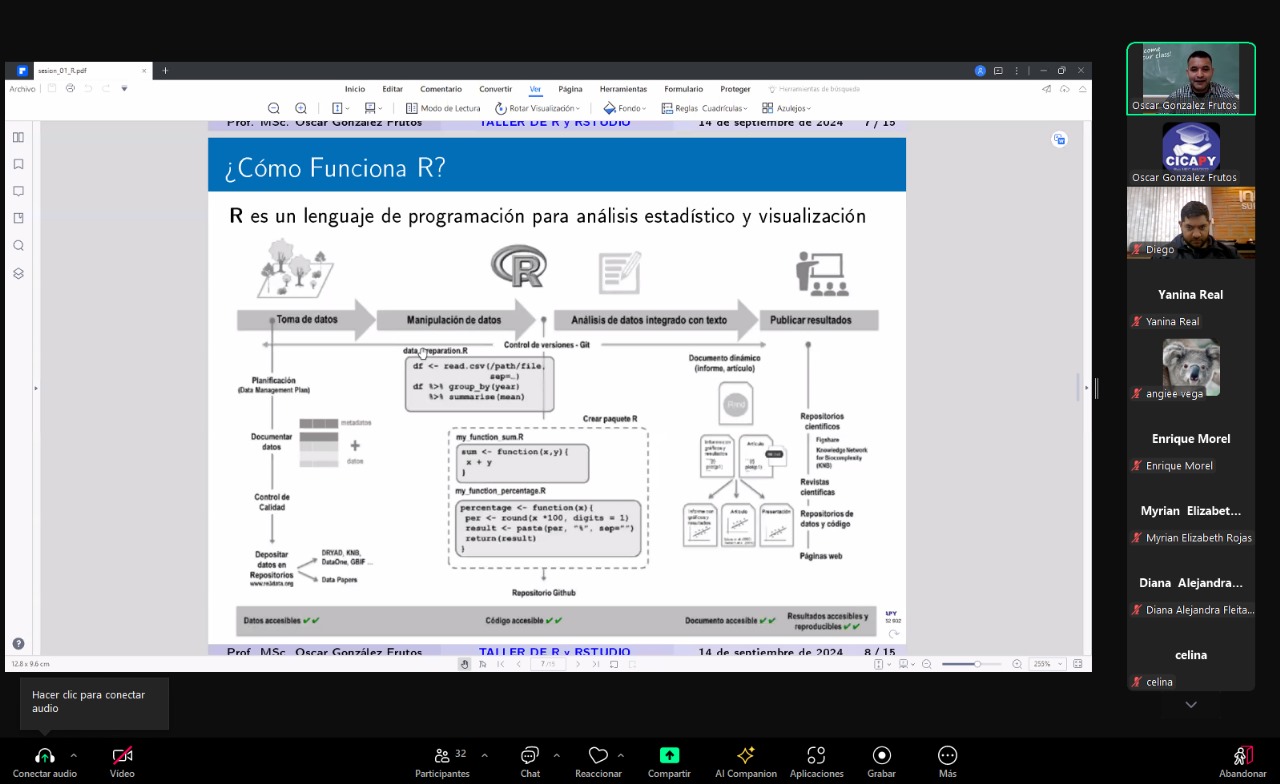
Task: Switch to the Herramientas tab
Action: coord(623,89)
